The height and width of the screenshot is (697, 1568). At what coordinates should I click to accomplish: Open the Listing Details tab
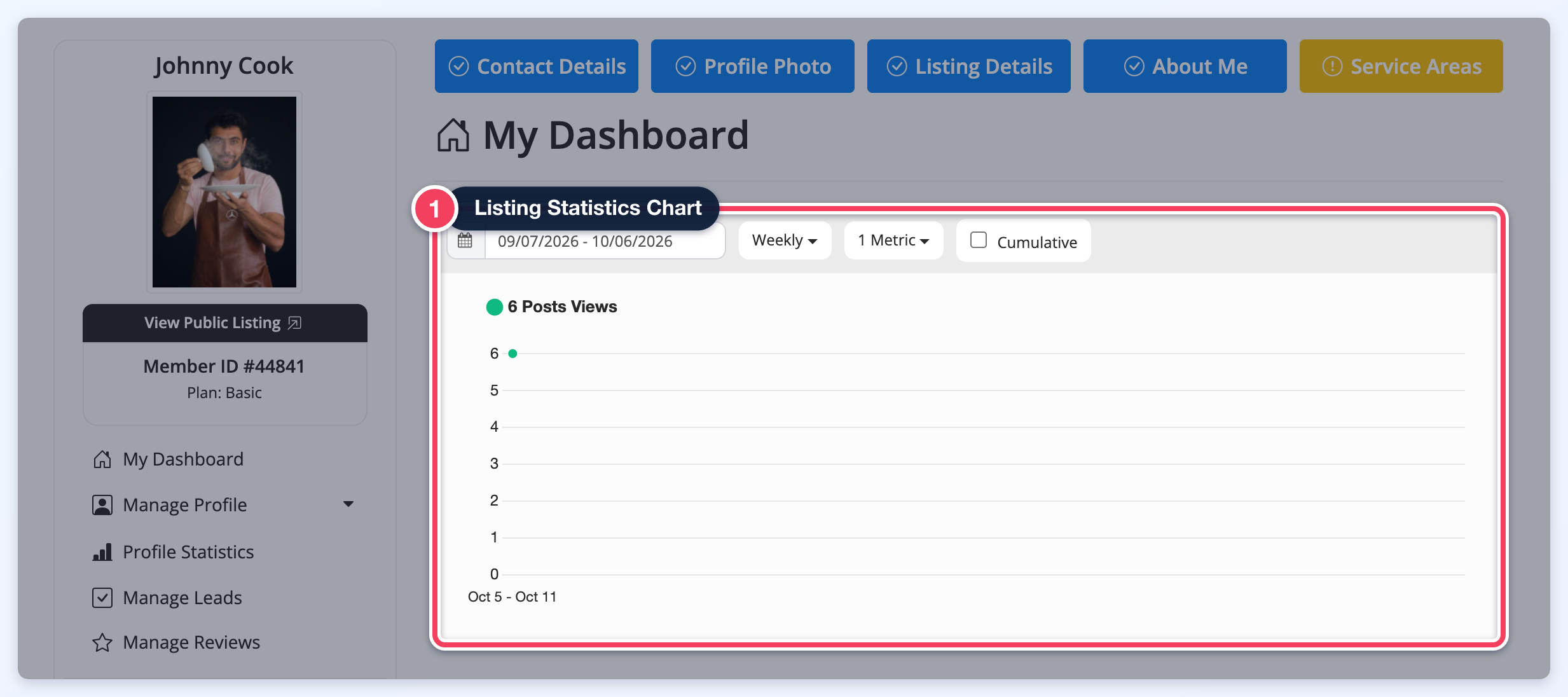click(969, 66)
